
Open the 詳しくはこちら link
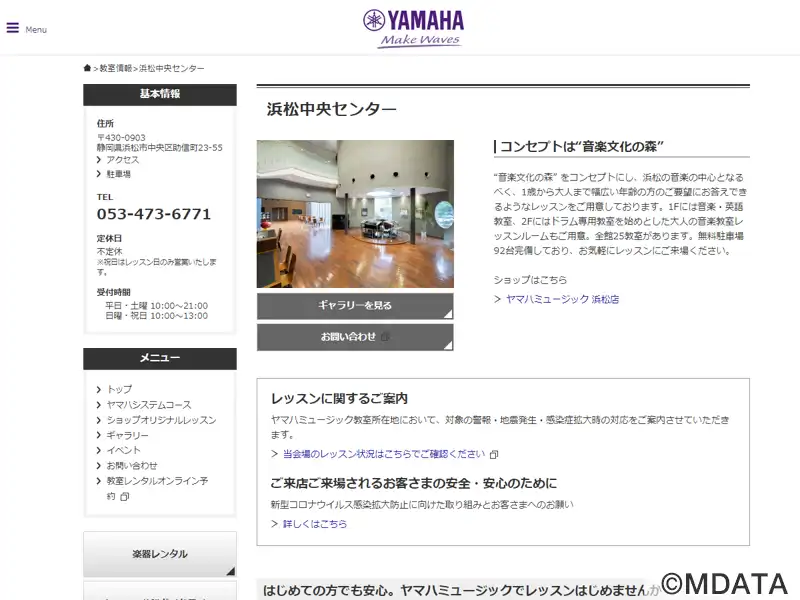tap(315, 523)
